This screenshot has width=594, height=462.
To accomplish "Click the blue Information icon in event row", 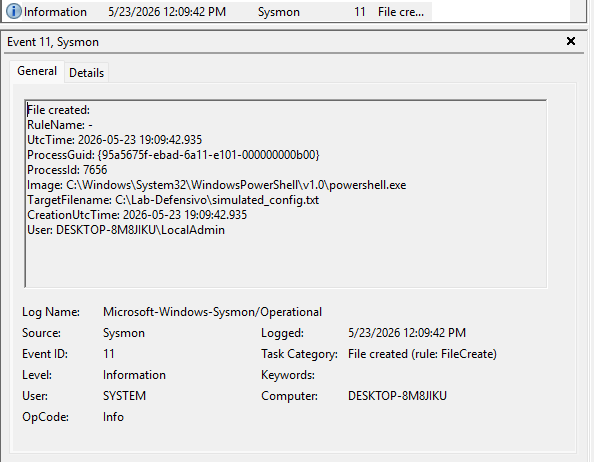I will coord(14,11).
